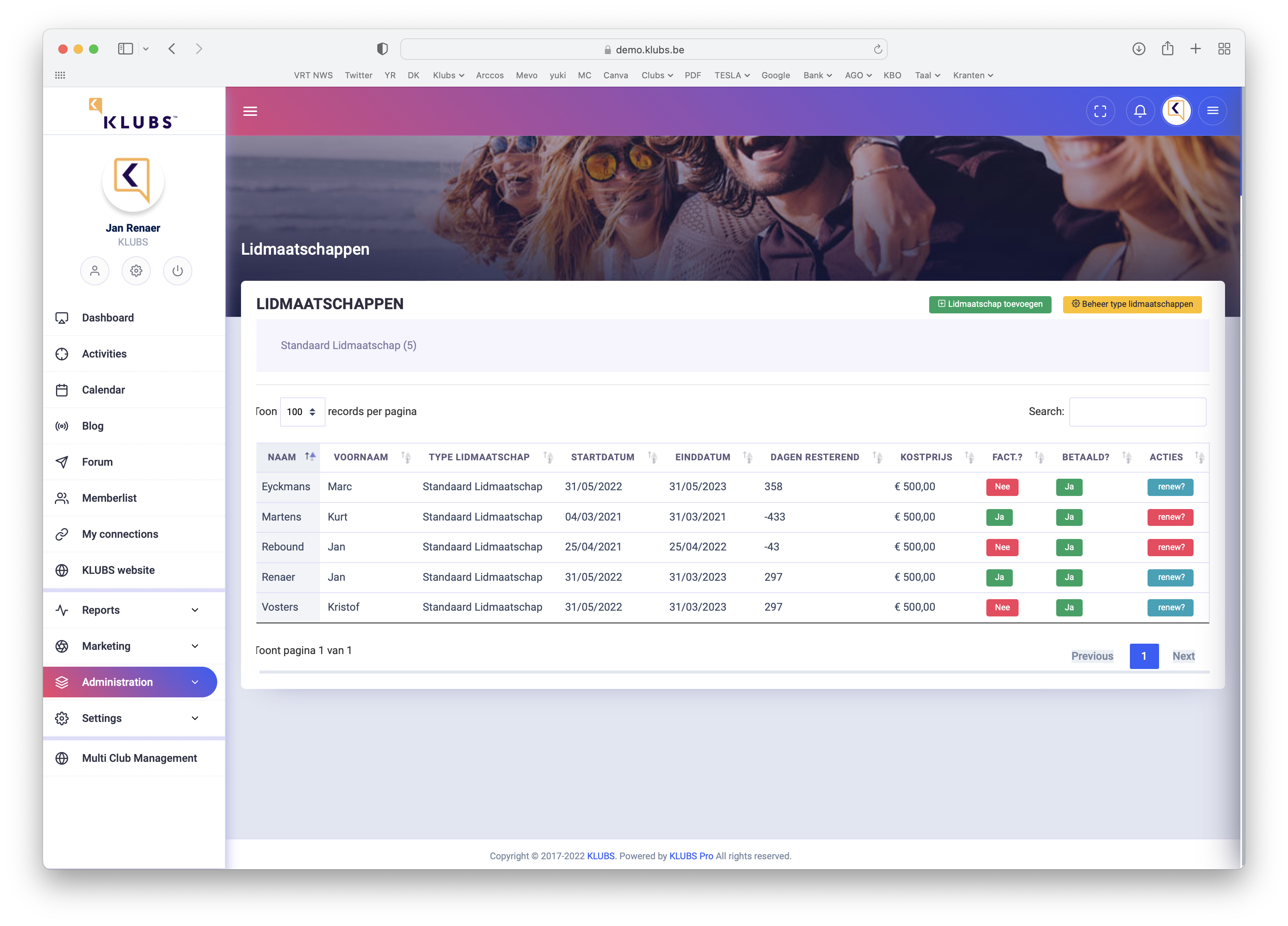The image size is (1288, 926).
Task: Click Lidmaatschap toevoegen button
Action: tap(990, 304)
